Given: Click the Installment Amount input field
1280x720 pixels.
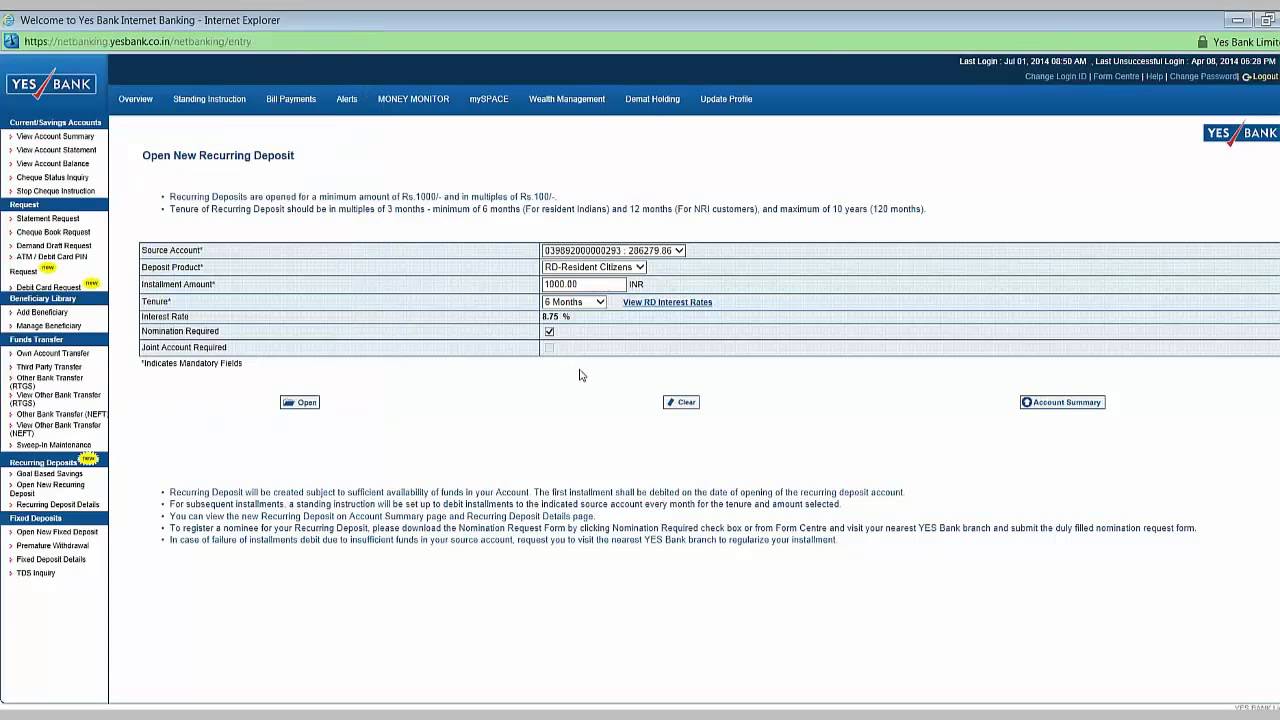Looking at the screenshot, I should click(x=584, y=284).
